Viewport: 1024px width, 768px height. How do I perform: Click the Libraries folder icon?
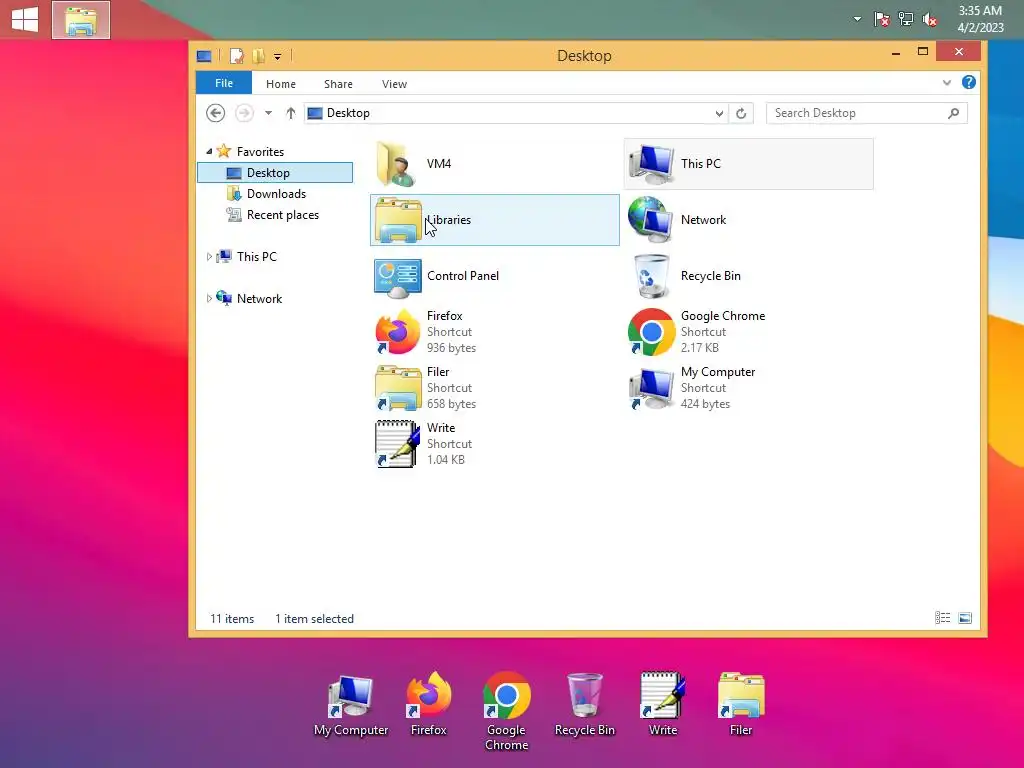point(398,220)
